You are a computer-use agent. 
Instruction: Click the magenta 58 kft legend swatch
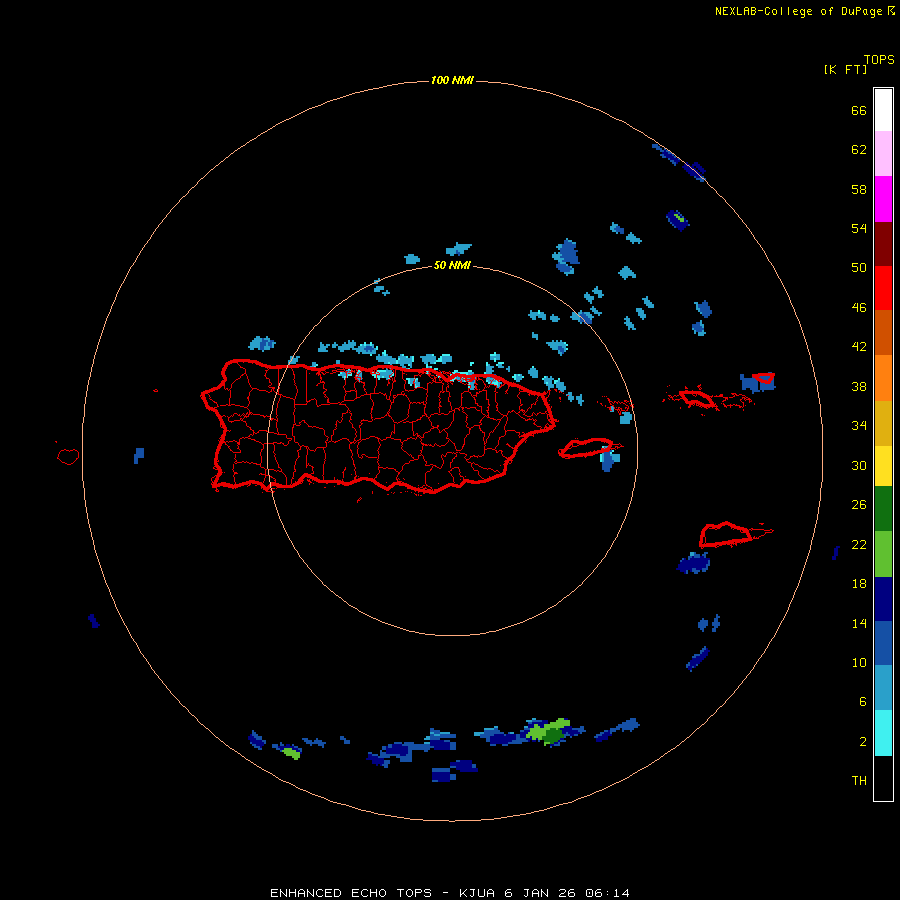pos(883,199)
